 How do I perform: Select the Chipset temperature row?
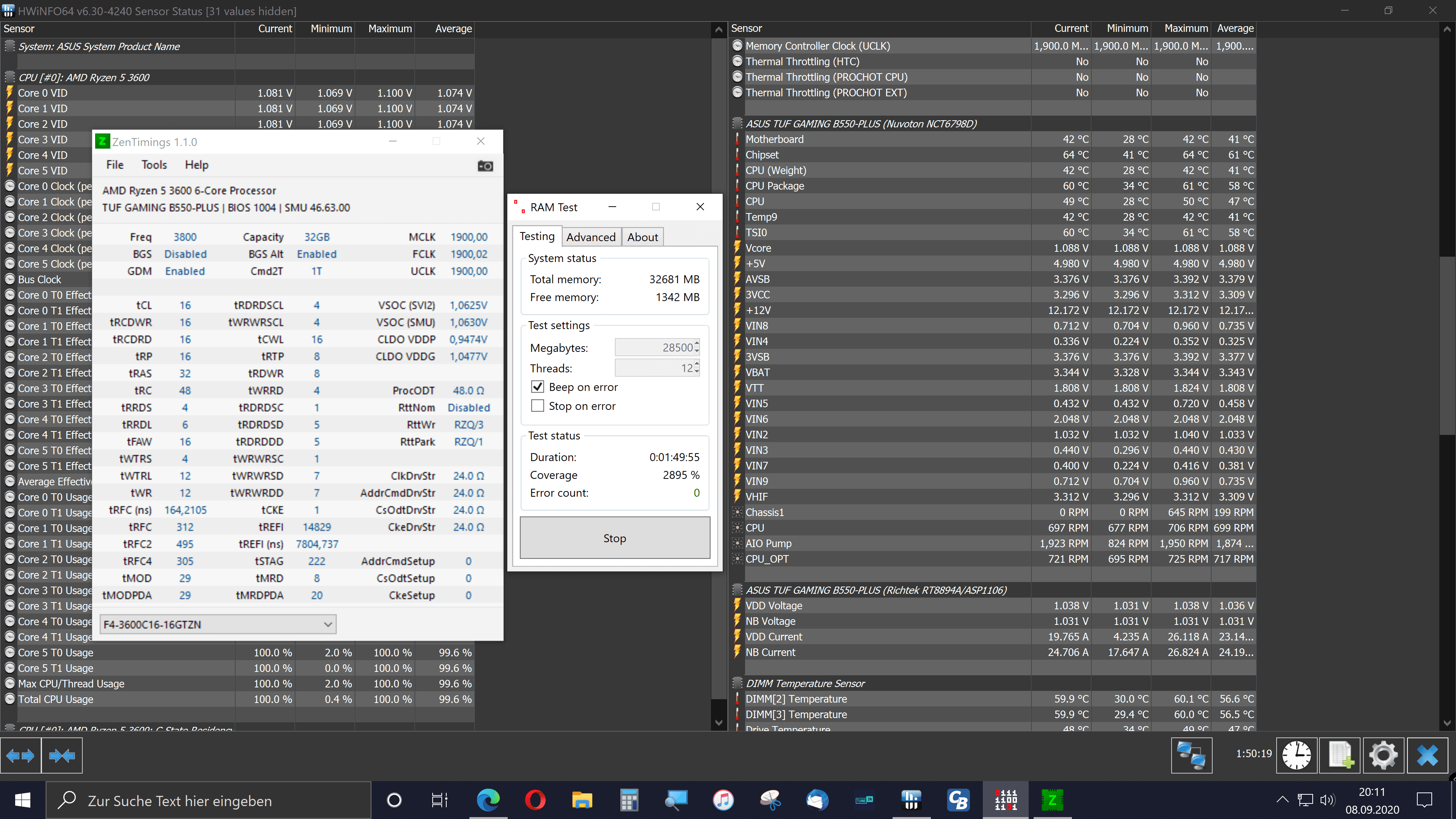pyautogui.click(x=993, y=154)
